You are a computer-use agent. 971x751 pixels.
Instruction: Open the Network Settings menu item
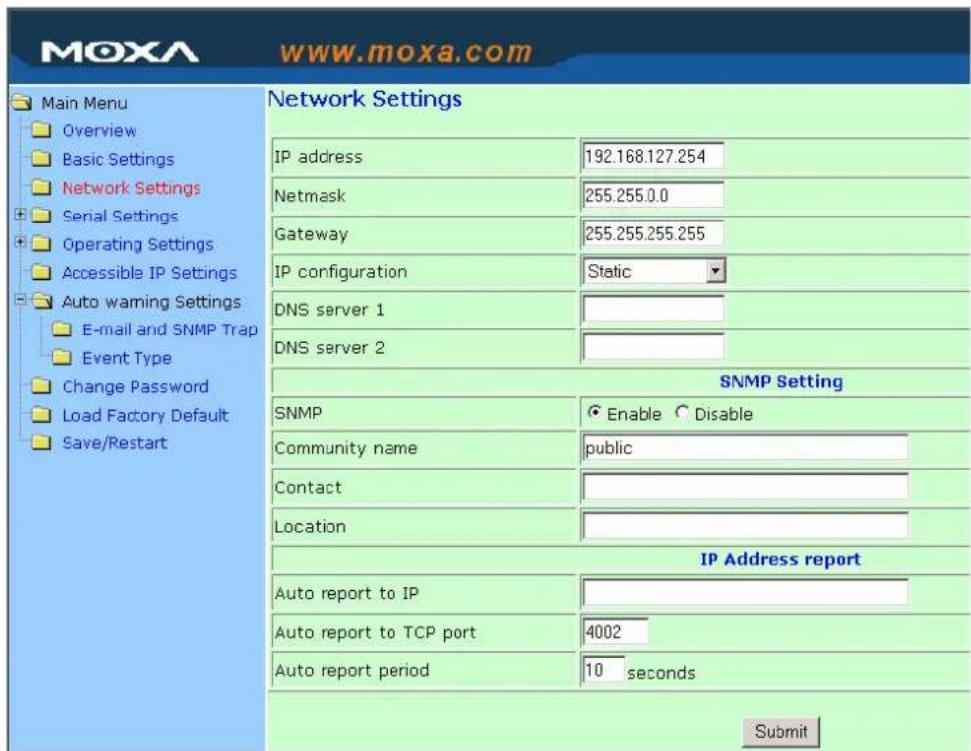coord(131,188)
